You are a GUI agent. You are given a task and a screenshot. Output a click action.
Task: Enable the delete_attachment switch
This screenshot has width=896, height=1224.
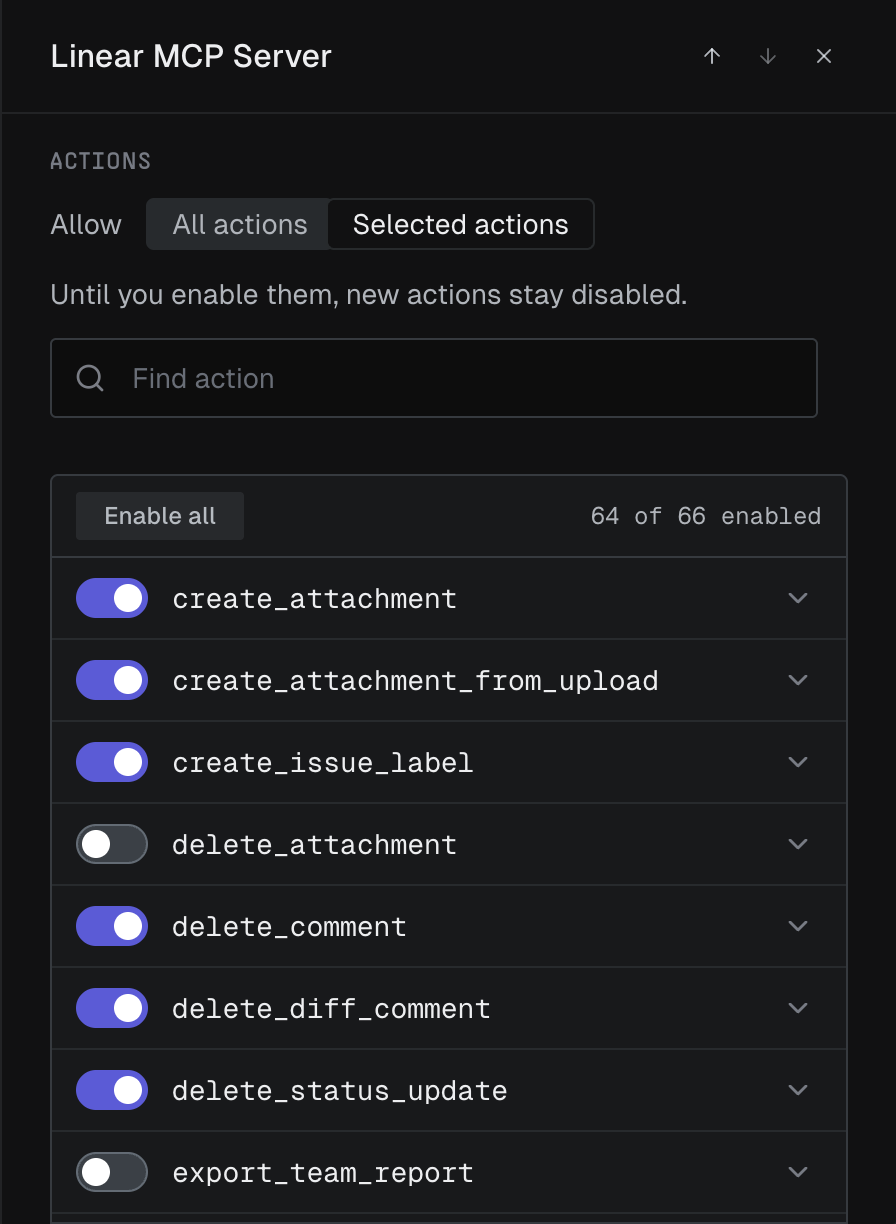(x=112, y=844)
